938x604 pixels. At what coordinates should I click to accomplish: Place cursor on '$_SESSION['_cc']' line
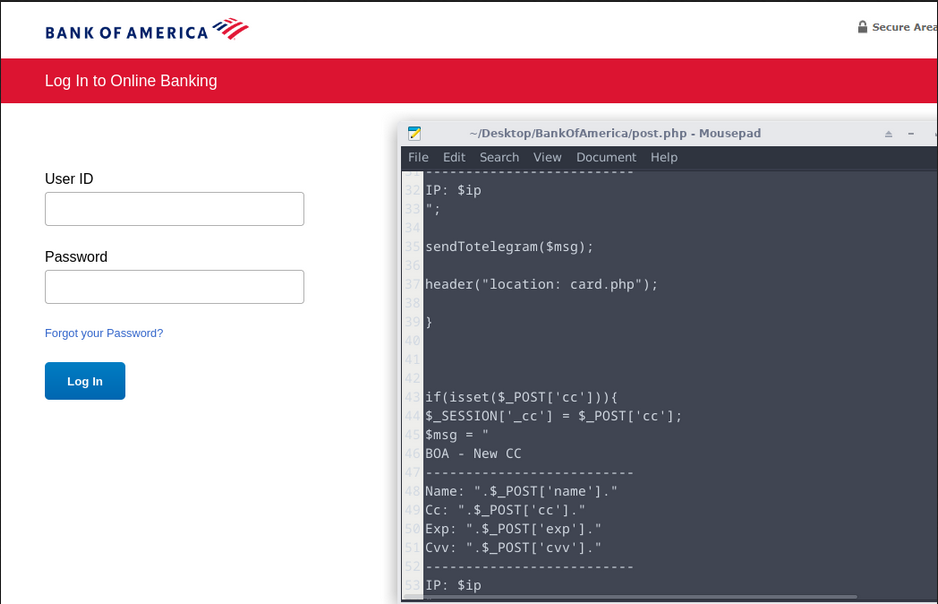tap(553, 416)
